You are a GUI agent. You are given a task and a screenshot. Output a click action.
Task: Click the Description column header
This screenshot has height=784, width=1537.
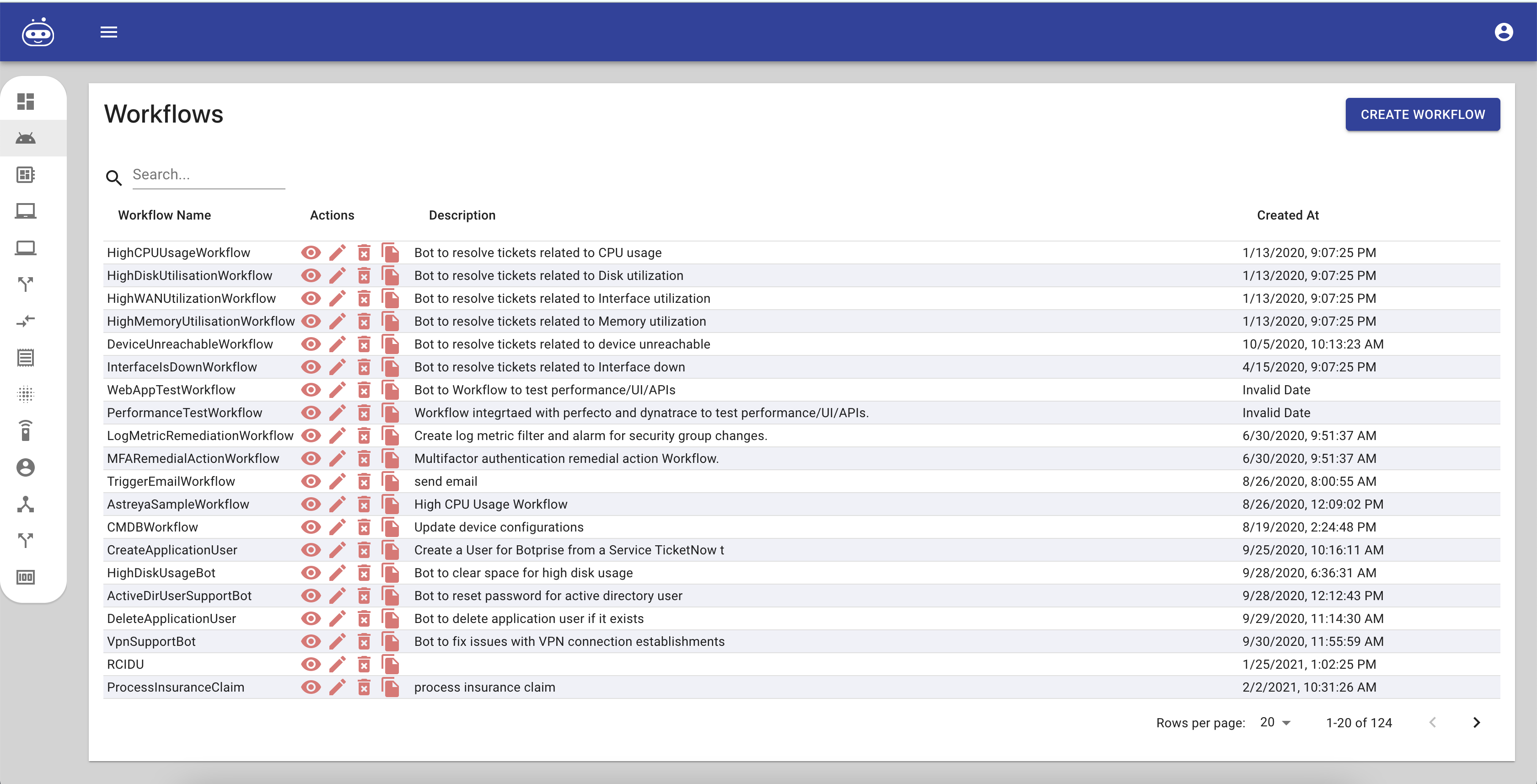[x=462, y=215]
